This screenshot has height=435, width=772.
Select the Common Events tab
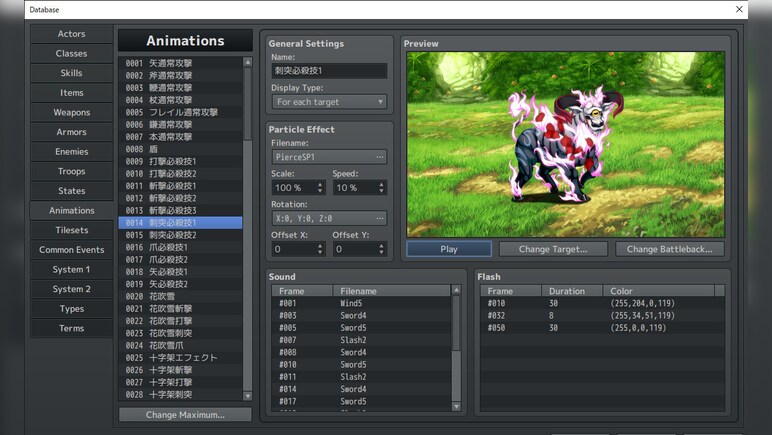pyautogui.click(x=71, y=250)
